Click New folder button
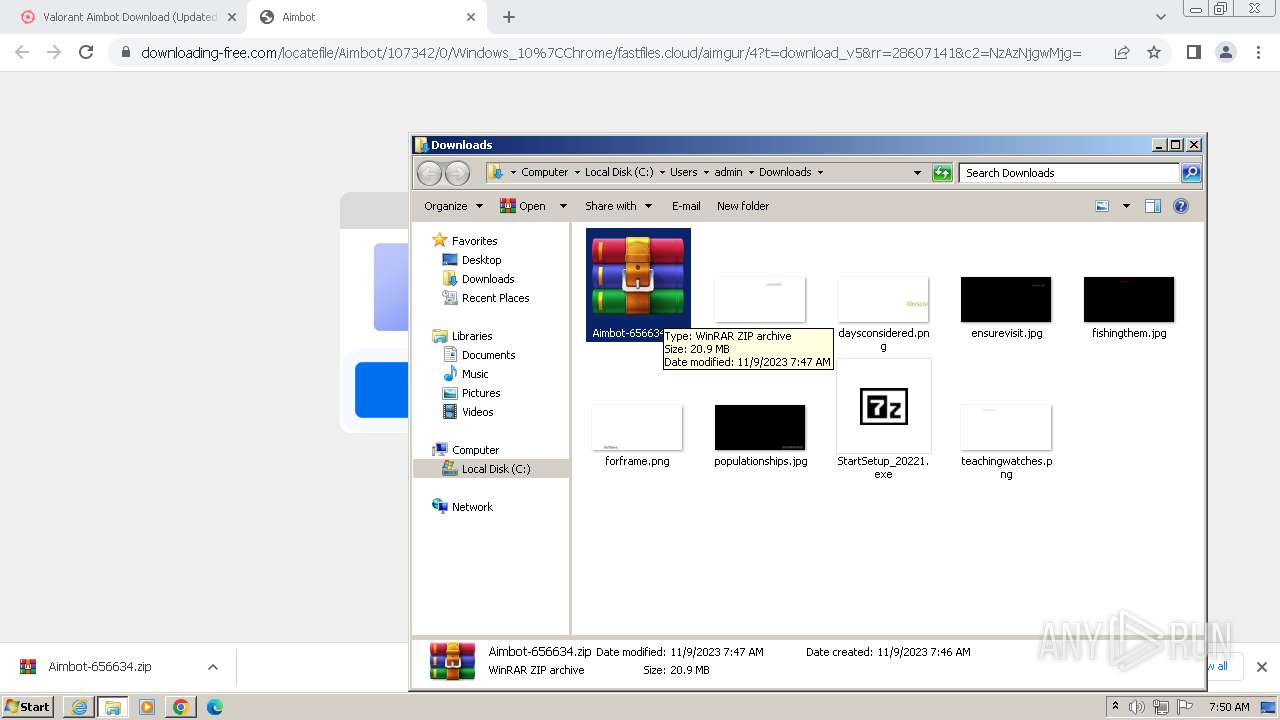The height and width of the screenshot is (720, 1280). coord(743,206)
